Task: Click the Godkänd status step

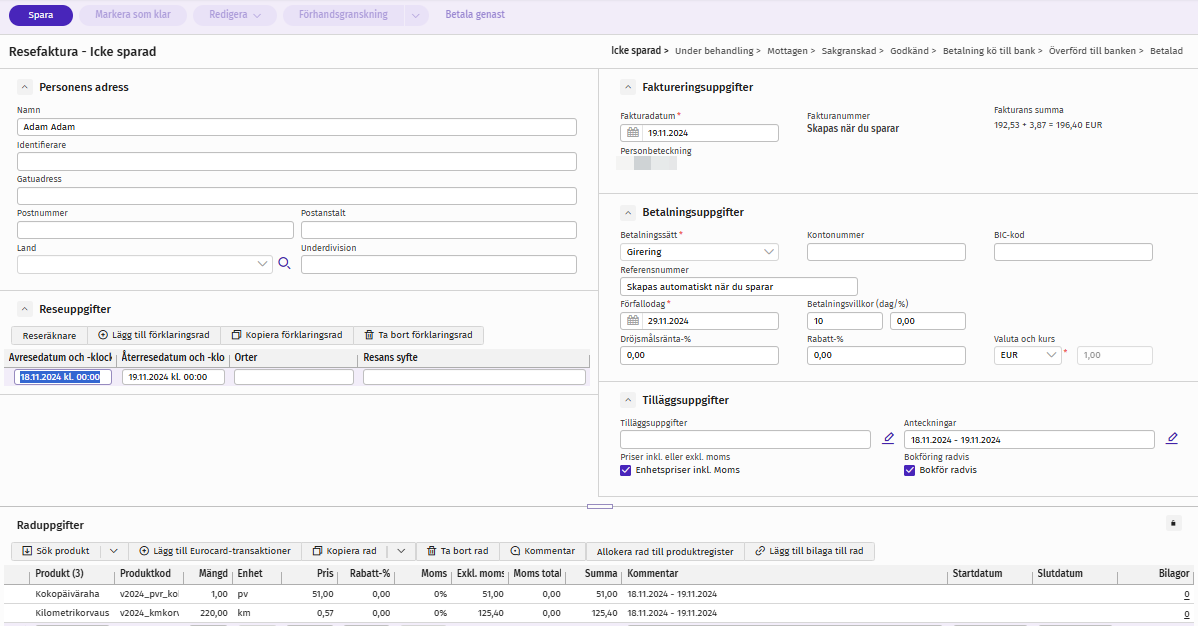Action: pyautogui.click(x=909, y=51)
